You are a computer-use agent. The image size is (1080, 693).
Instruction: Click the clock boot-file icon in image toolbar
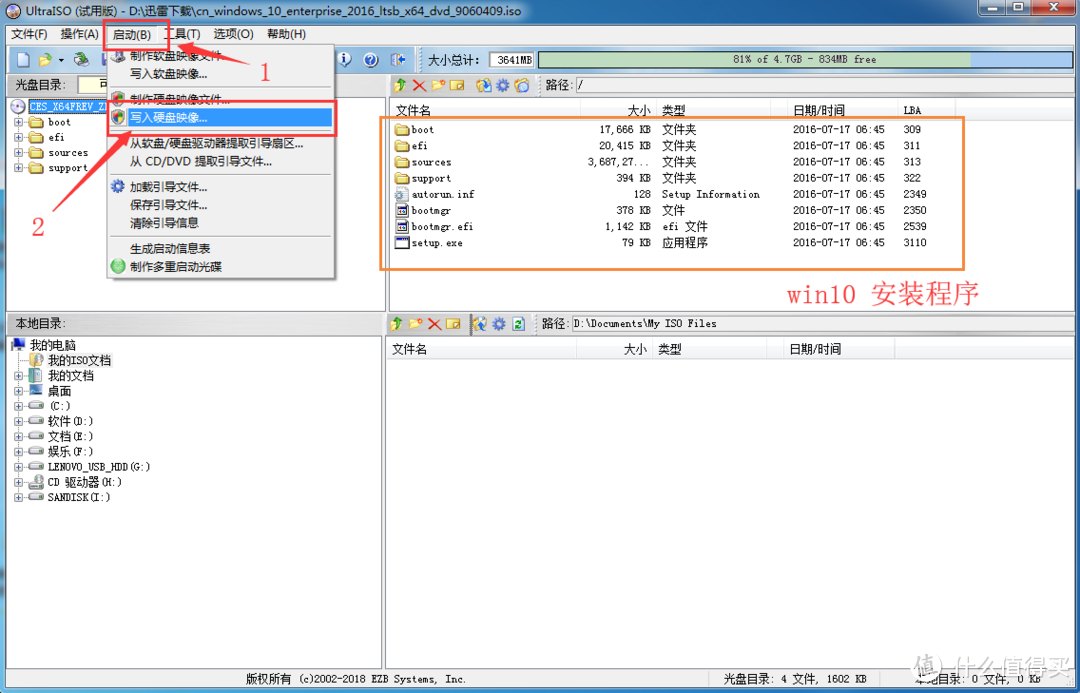(522, 85)
